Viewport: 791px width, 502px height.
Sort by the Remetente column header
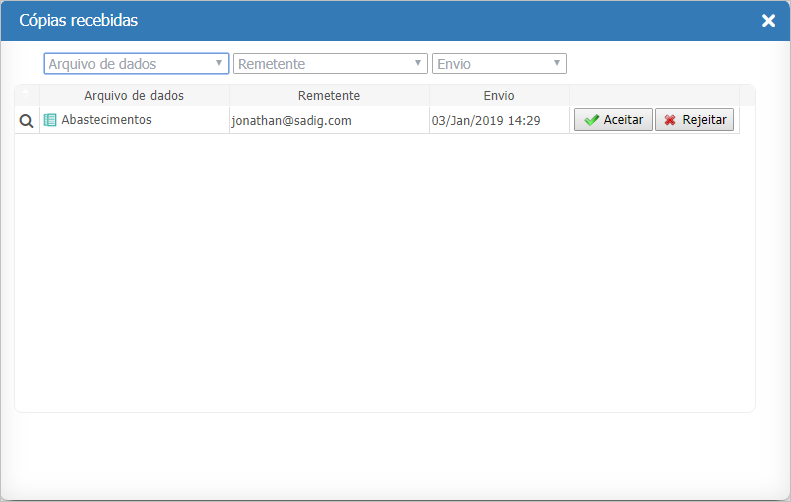329,96
